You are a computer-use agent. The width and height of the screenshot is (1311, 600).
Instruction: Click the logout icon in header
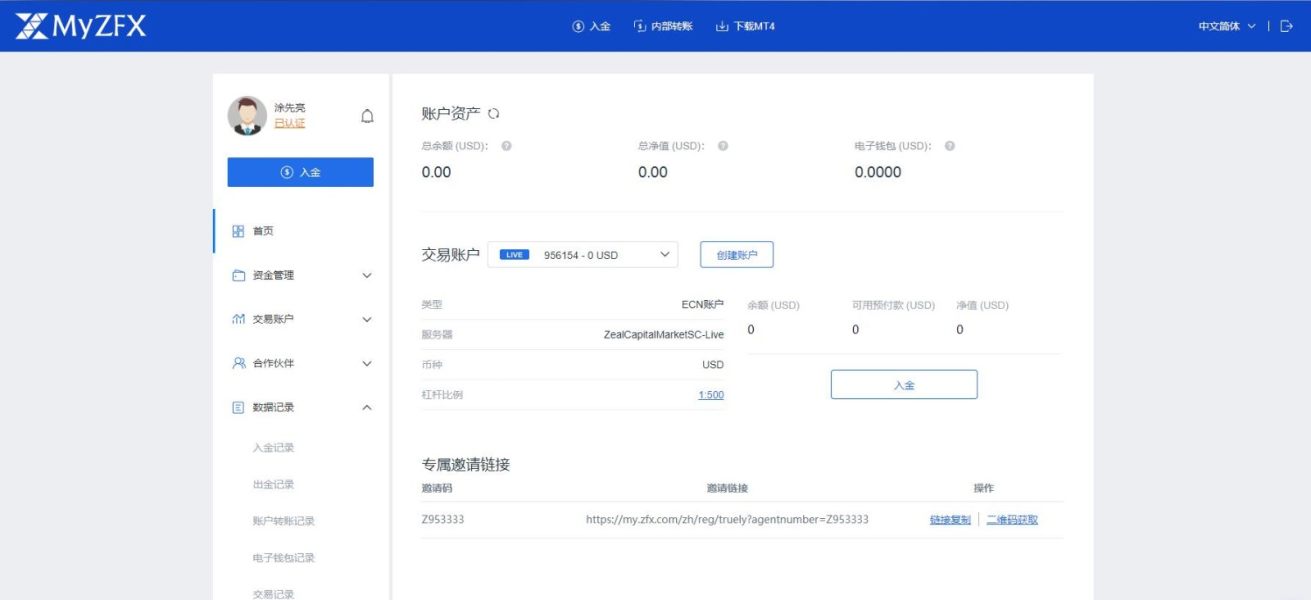pos(1287,26)
